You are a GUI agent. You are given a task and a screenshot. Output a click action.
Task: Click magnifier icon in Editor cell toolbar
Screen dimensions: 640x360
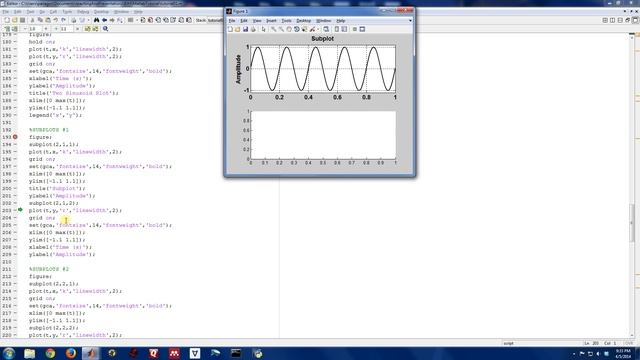[105, 29]
